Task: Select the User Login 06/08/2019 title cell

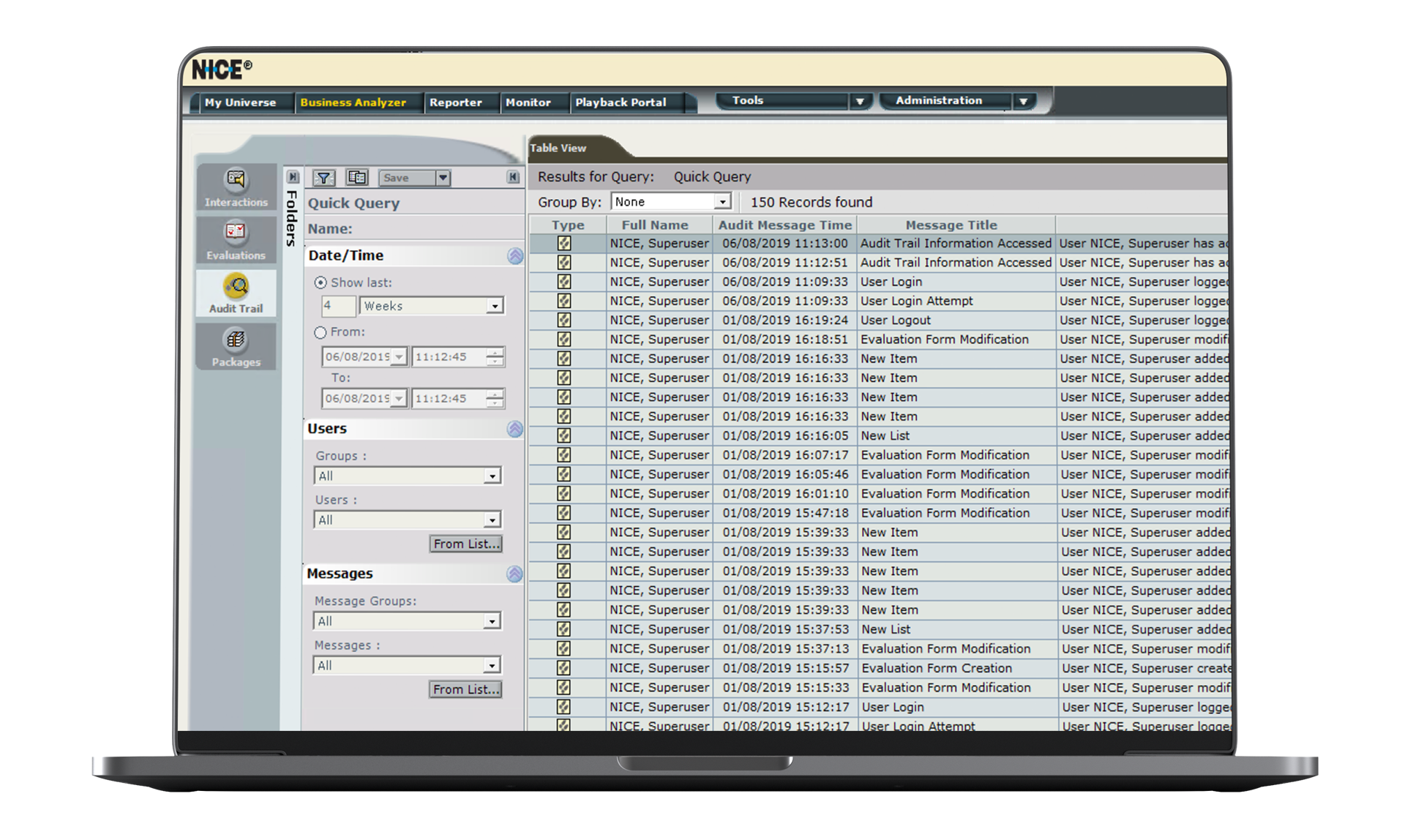Action: tap(956, 282)
